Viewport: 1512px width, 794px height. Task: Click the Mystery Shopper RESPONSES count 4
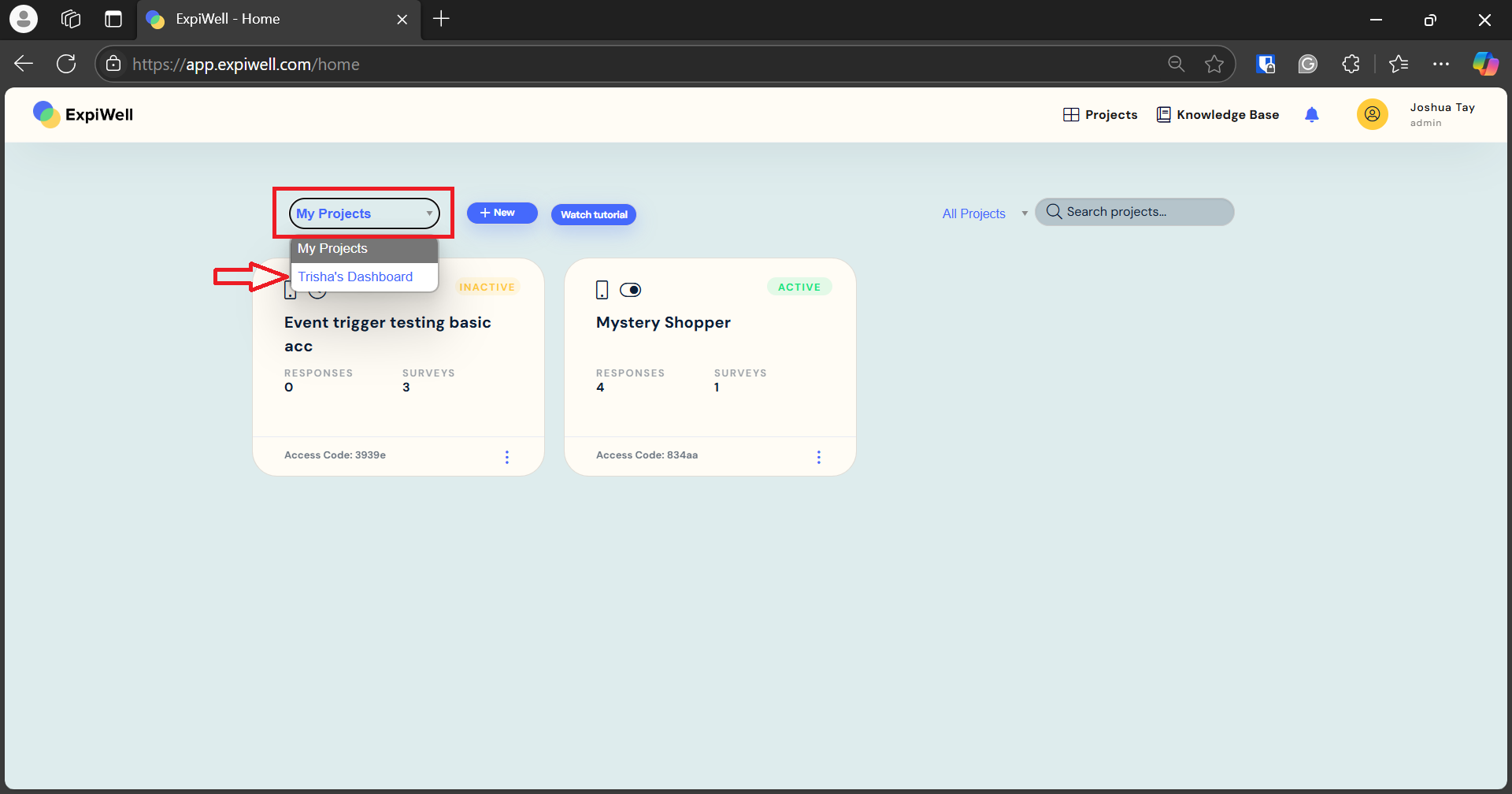coord(600,388)
